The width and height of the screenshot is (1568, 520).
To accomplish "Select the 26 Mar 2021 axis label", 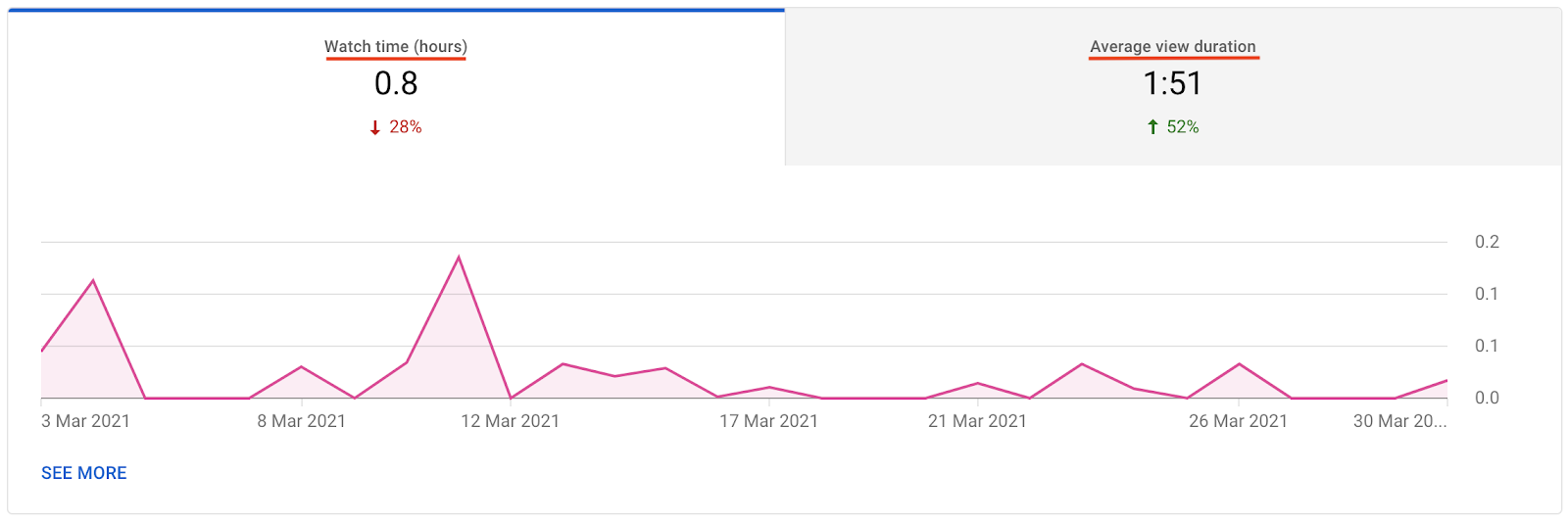I will pos(1239,421).
